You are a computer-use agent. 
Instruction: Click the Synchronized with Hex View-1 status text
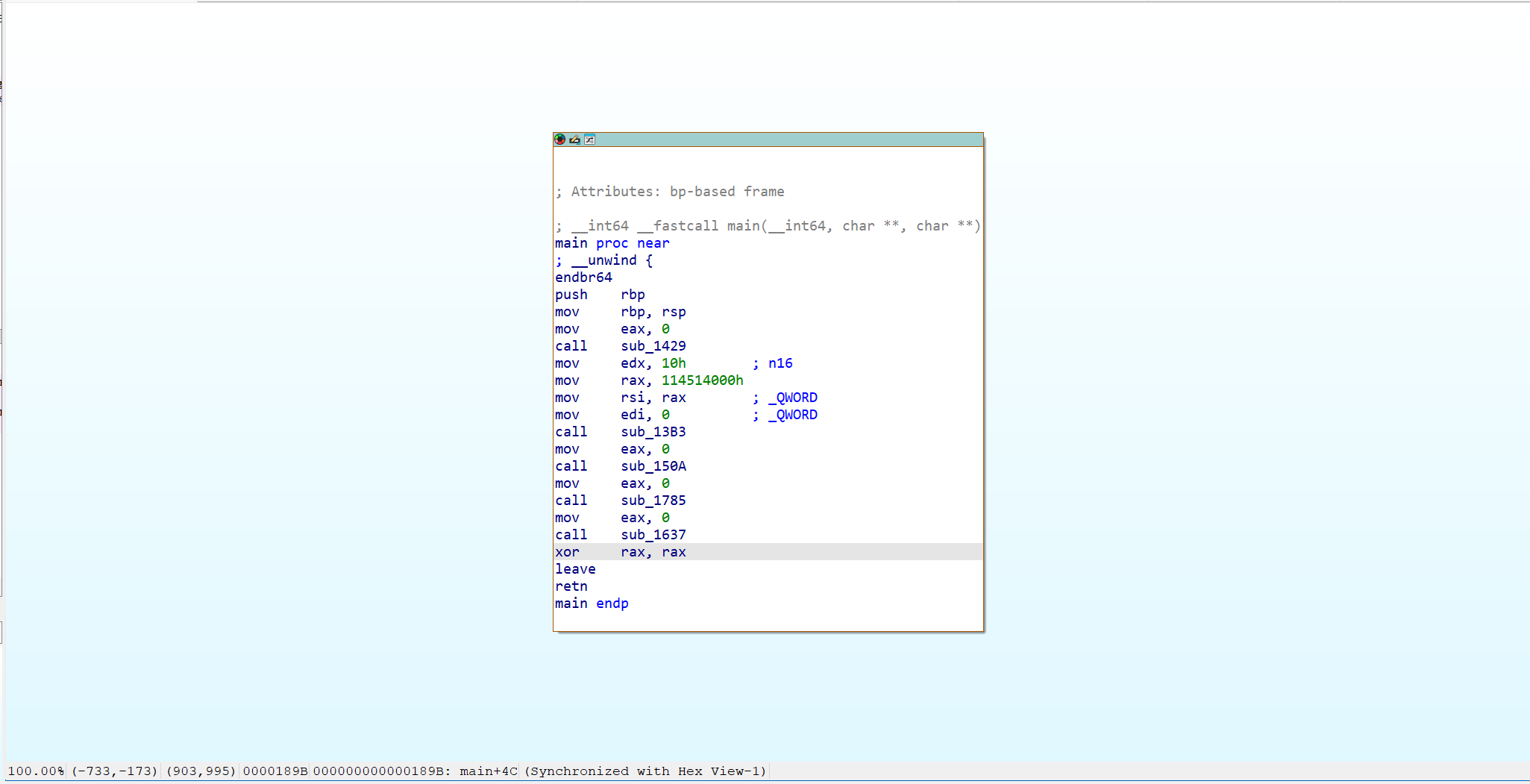pyautogui.click(x=646, y=771)
